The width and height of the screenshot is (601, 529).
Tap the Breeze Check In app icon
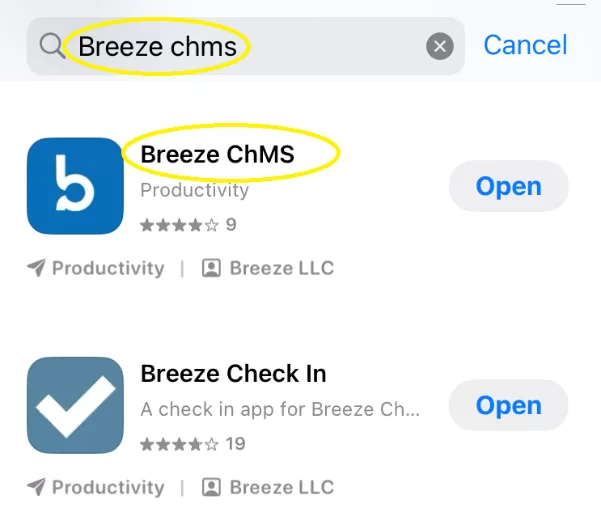tap(75, 405)
